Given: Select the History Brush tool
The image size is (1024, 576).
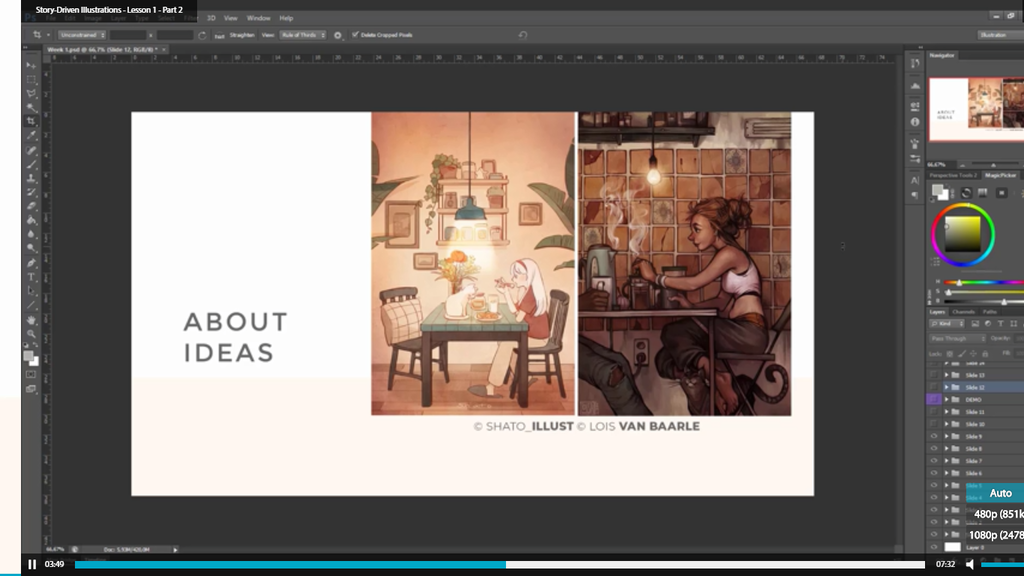Looking at the screenshot, I should point(31,192).
